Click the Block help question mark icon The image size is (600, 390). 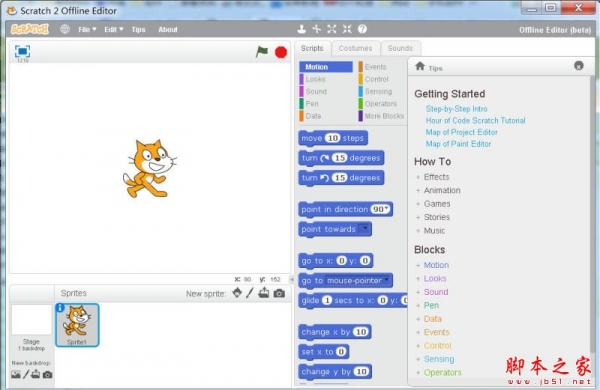(362, 29)
